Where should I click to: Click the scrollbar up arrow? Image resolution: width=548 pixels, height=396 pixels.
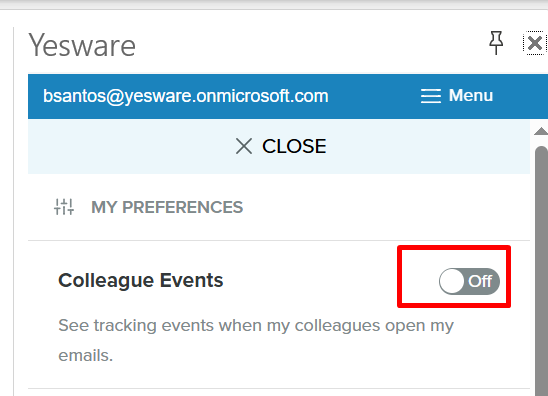pyautogui.click(x=541, y=131)
